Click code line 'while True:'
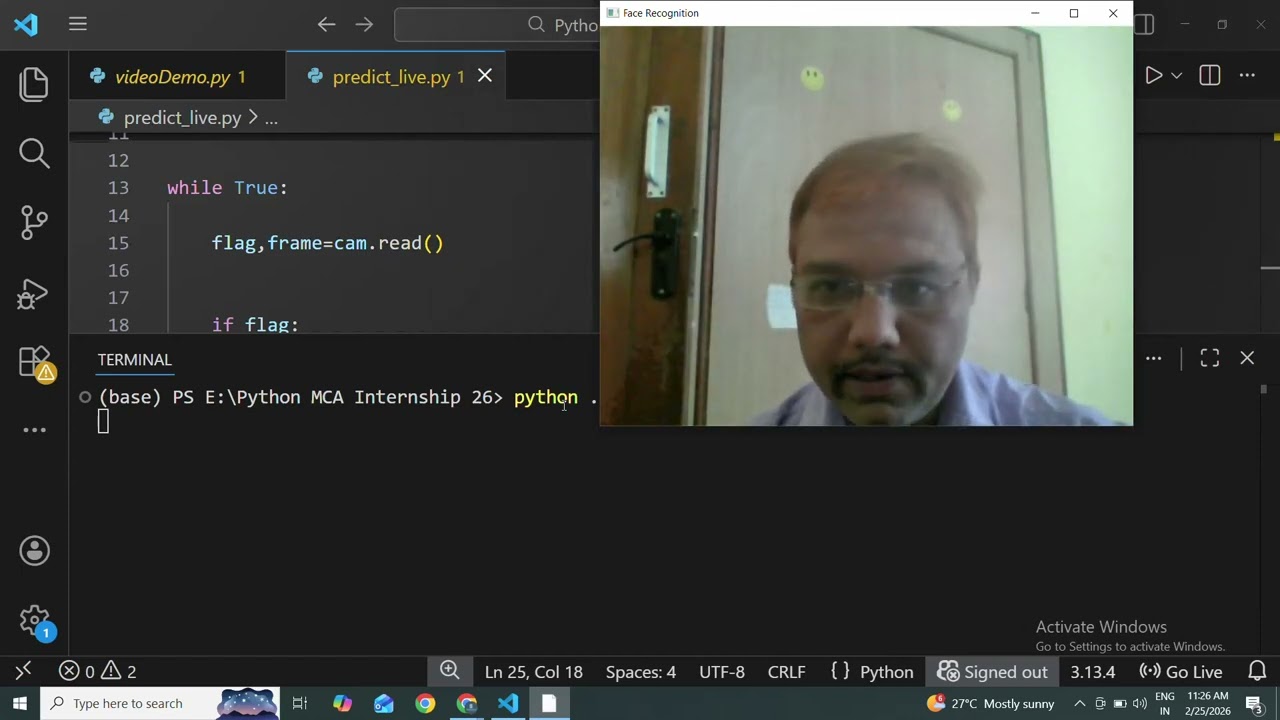1280x720 pixels. tap(227, 188)
